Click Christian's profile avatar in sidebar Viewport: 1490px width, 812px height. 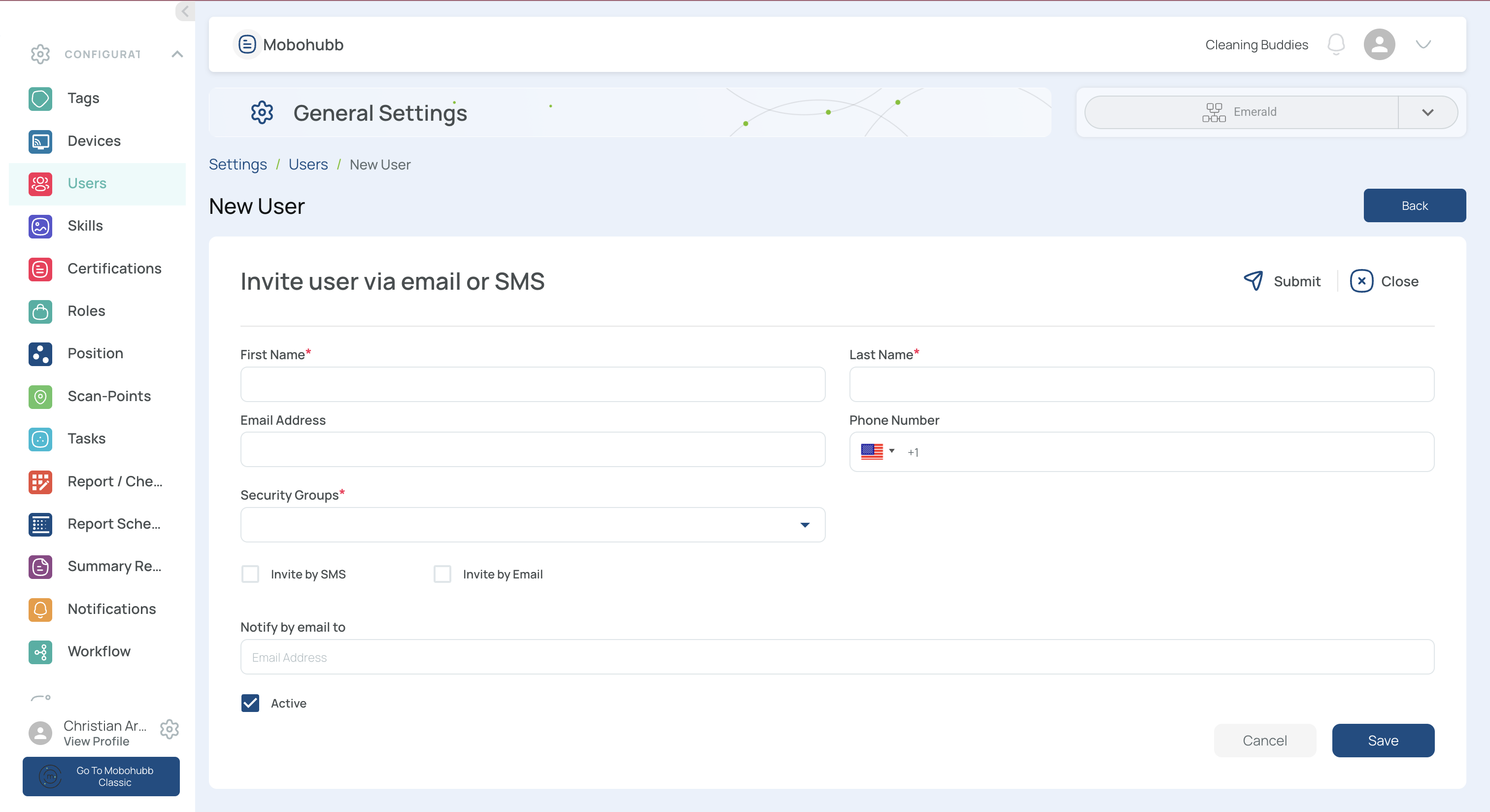[x=40, y=733]
